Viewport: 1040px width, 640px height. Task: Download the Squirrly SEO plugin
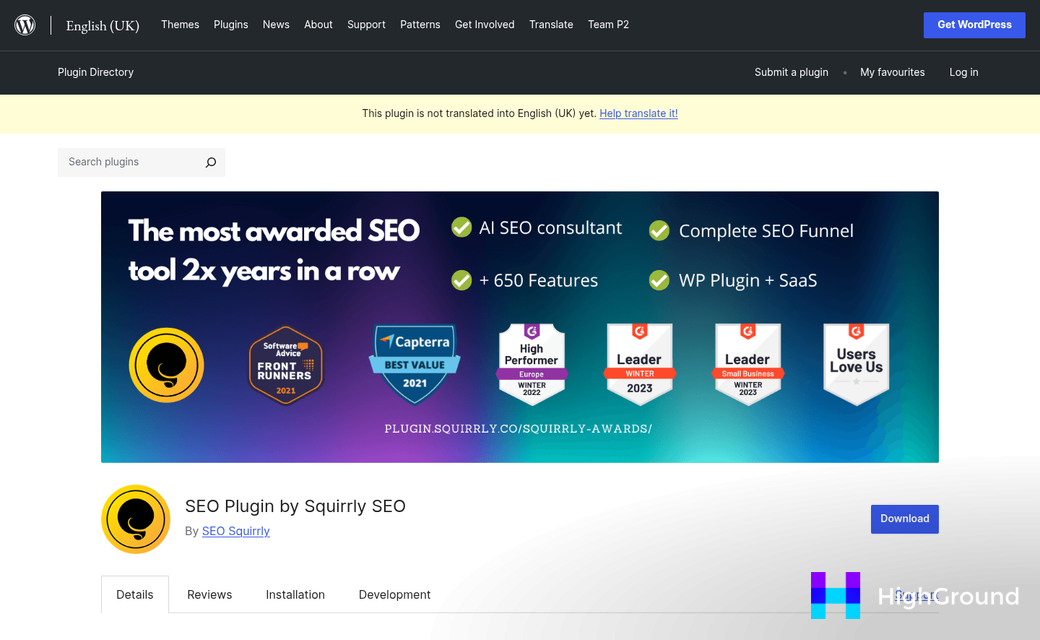[904, 519]
